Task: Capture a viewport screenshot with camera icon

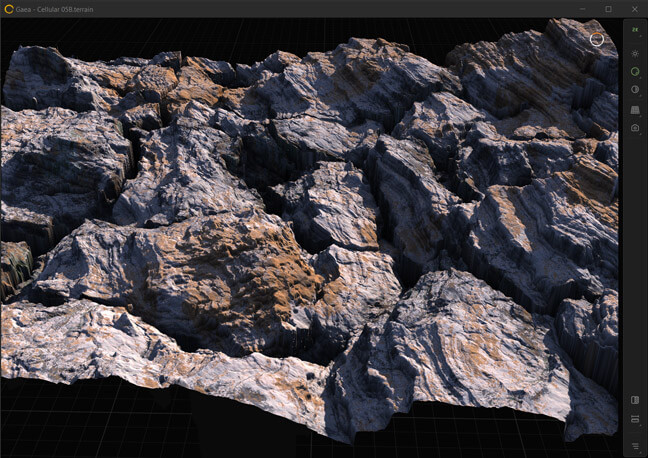Action: point(635,128)
